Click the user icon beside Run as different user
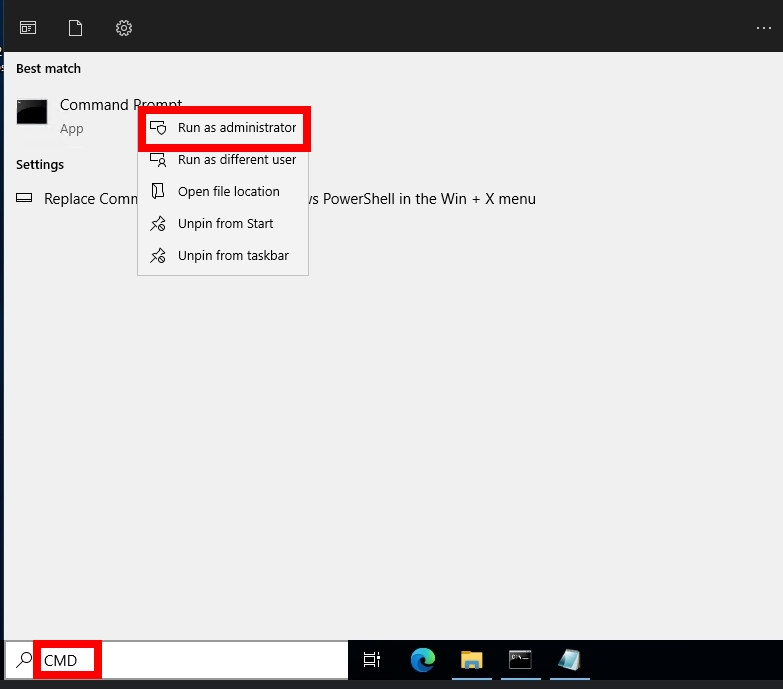This screenshot has width=783, height=689. [x=158, y=160]
